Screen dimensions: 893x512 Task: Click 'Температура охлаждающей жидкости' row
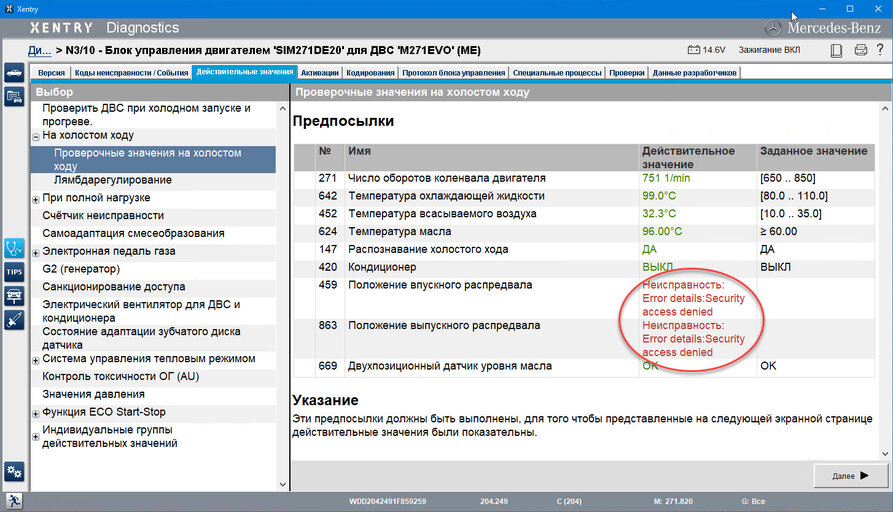pos(584,196)
